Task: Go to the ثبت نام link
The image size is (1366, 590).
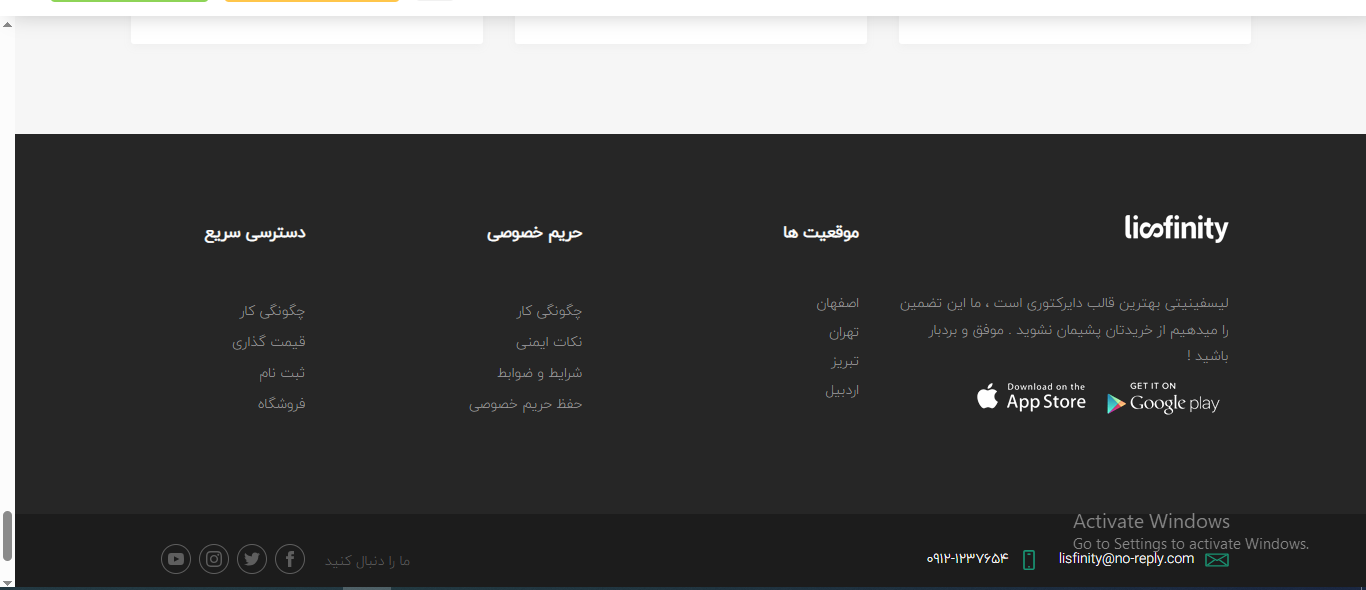Action: click(x=282, y=373)
